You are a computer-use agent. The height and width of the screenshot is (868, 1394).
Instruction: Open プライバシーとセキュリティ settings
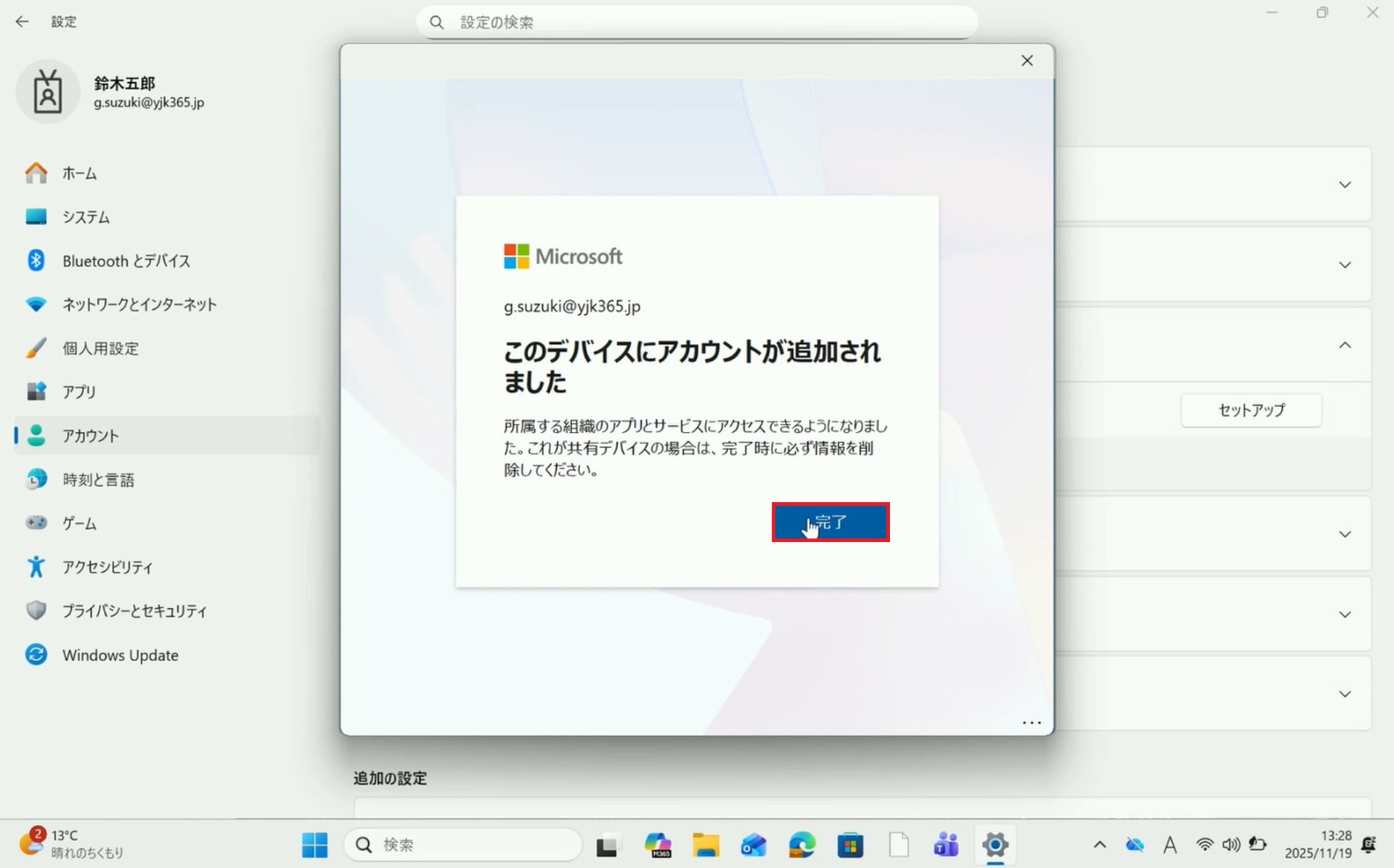tap(134, 611)
